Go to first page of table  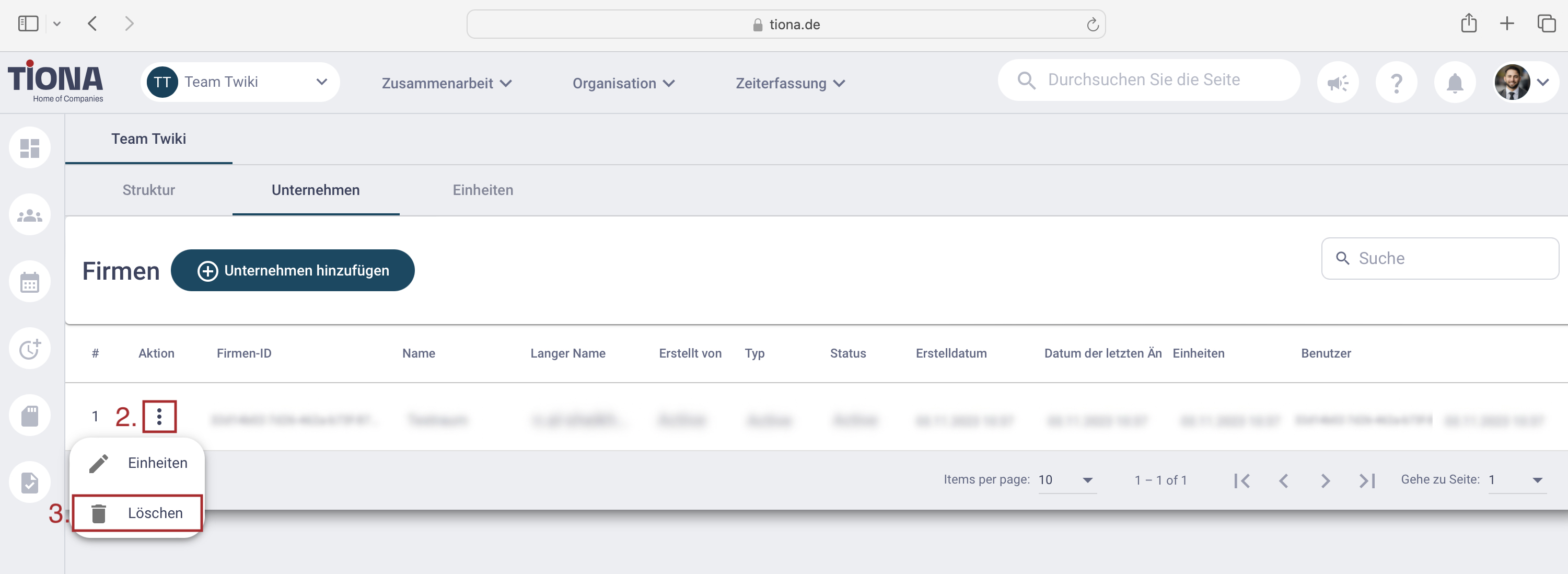pos(1242,481)
